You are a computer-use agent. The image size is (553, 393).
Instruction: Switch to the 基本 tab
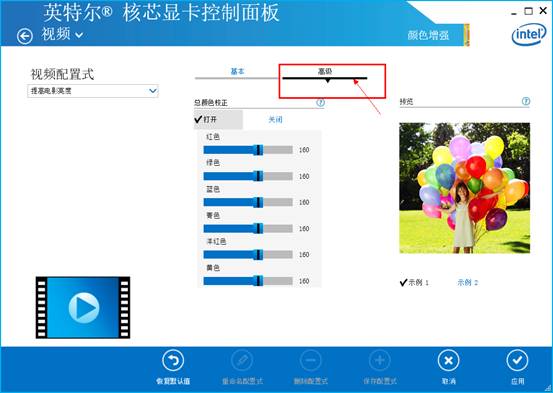(237, 72)
